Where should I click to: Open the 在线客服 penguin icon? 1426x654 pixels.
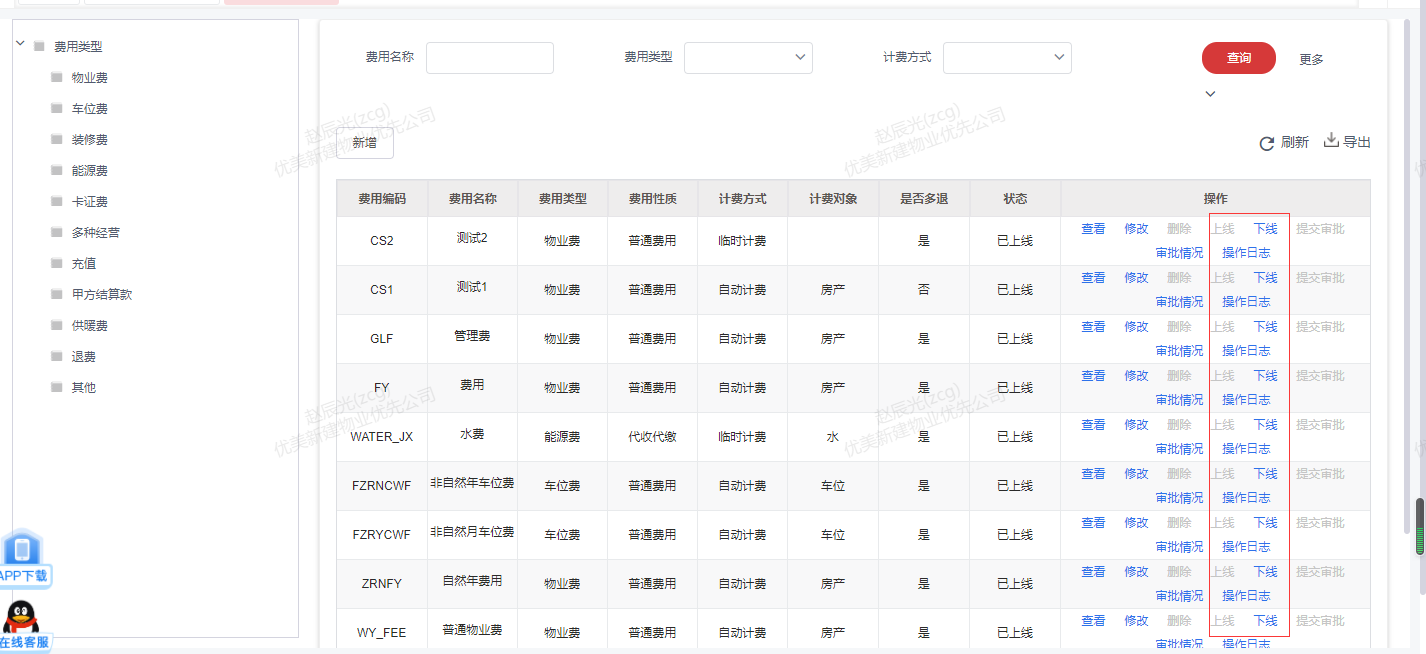(x=22, y=625)
